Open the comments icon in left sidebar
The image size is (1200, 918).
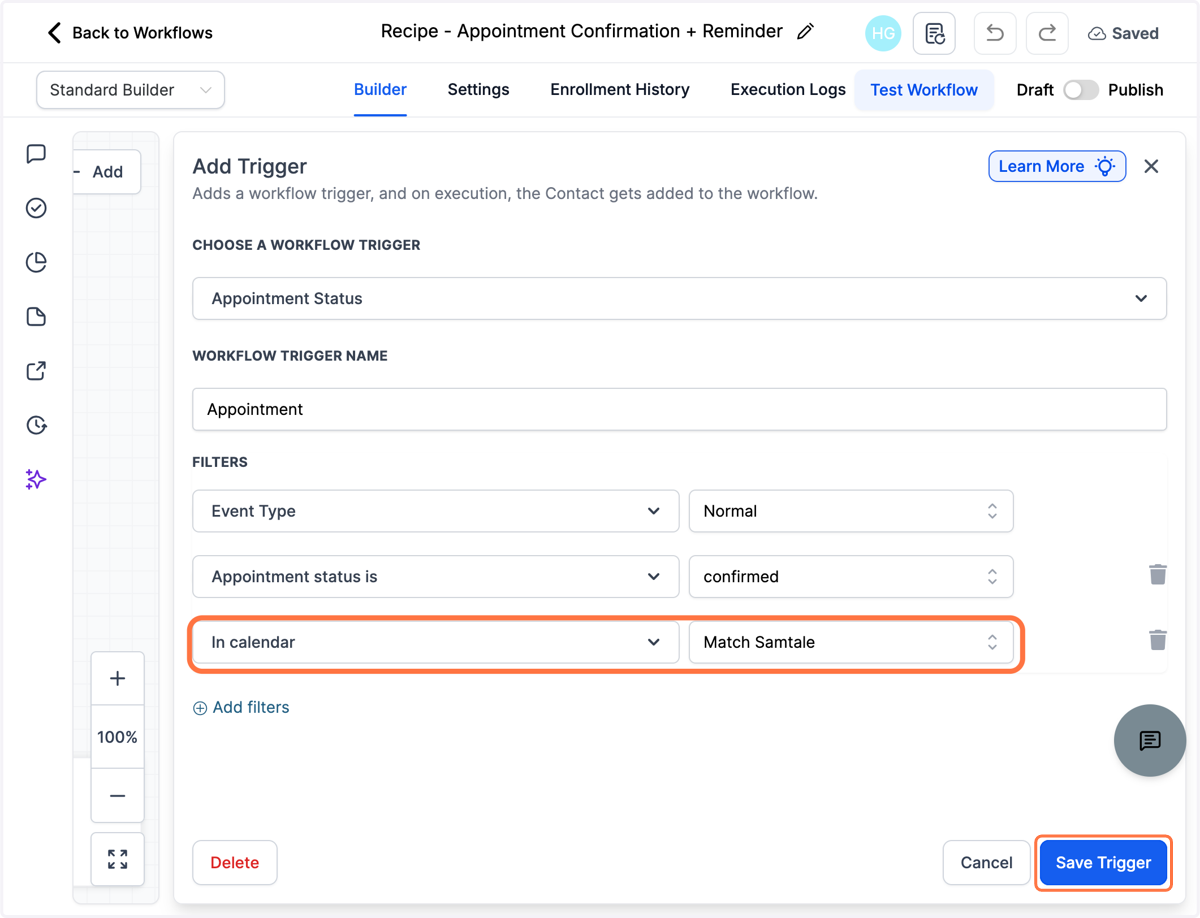[36, 154]
